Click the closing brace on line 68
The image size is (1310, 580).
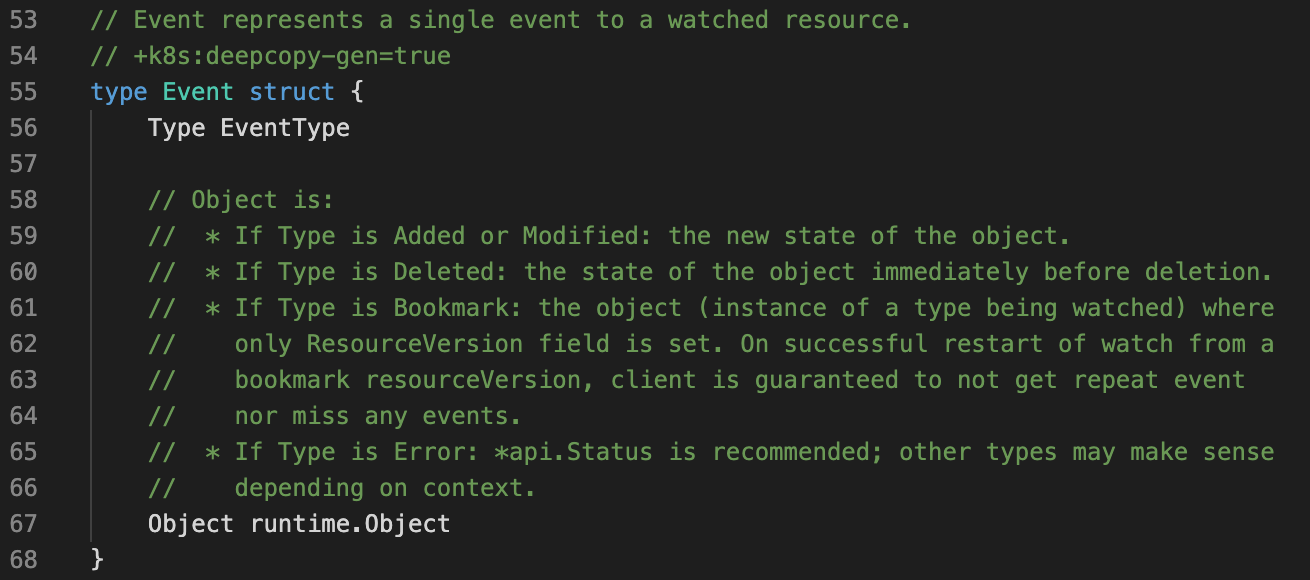tap(97, 560)
